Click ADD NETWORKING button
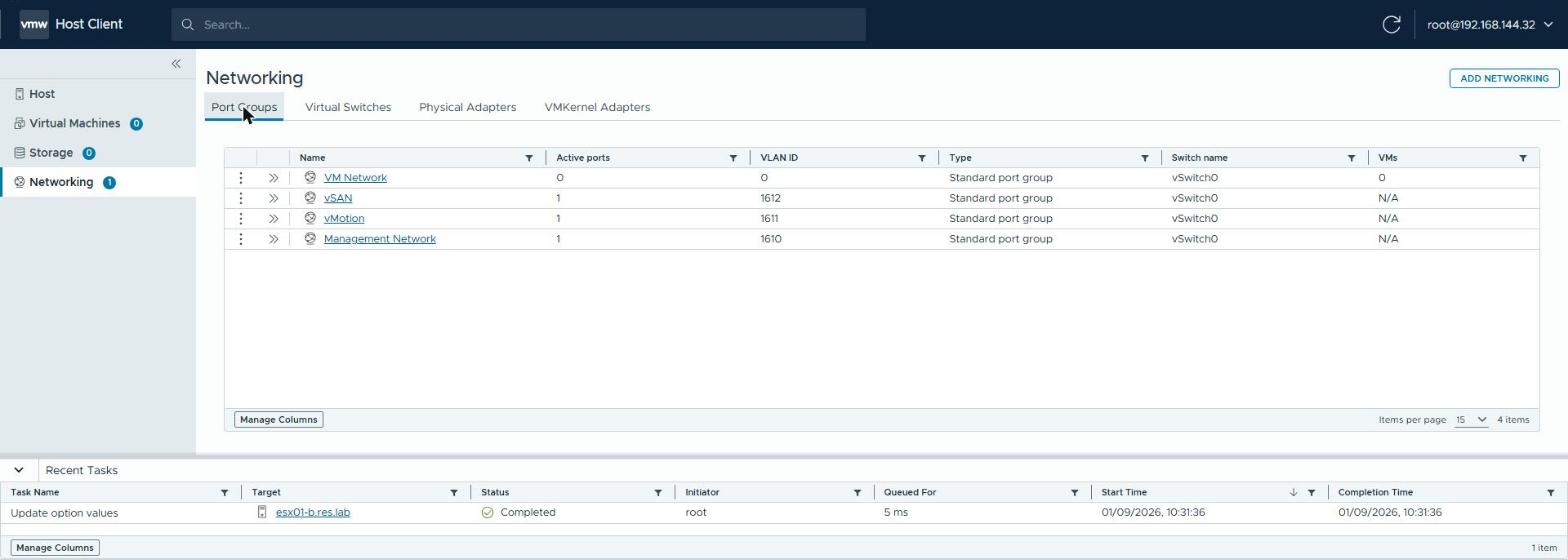Screen dimensions: 1568x559 pos(1504,78)
